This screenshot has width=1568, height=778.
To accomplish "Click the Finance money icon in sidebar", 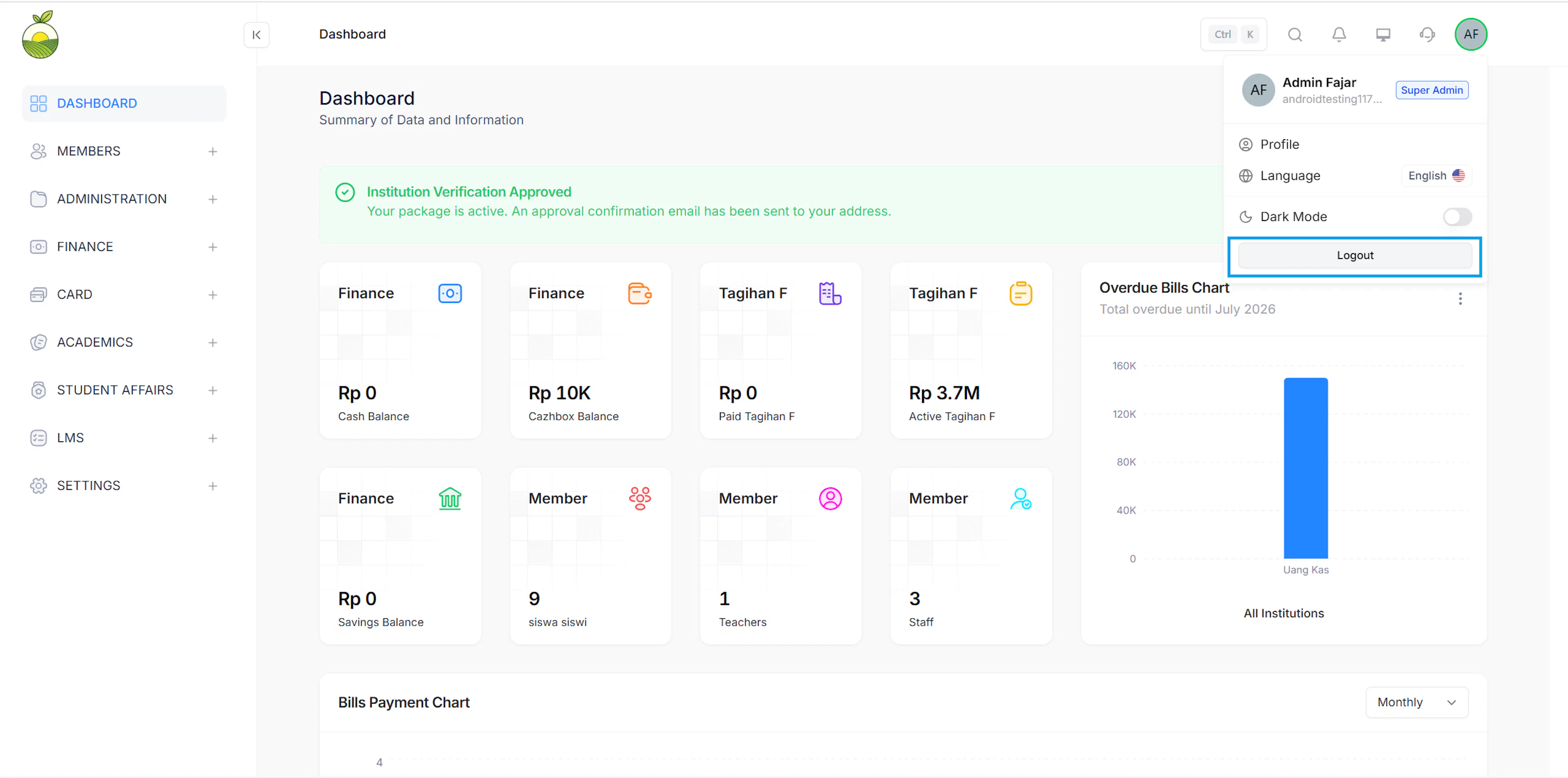I will point(38,247).
